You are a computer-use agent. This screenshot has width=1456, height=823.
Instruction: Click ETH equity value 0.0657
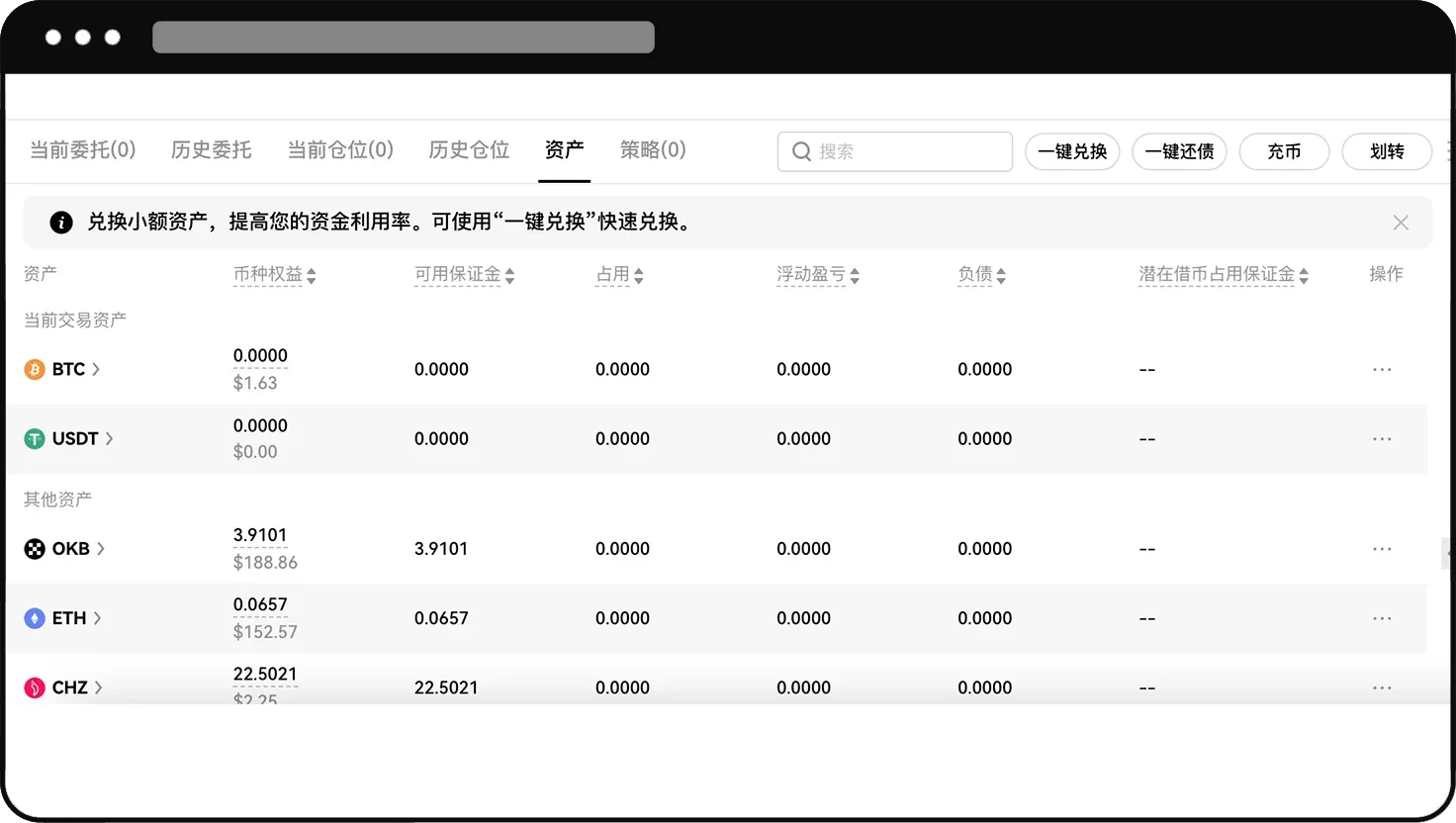(260, 604)
